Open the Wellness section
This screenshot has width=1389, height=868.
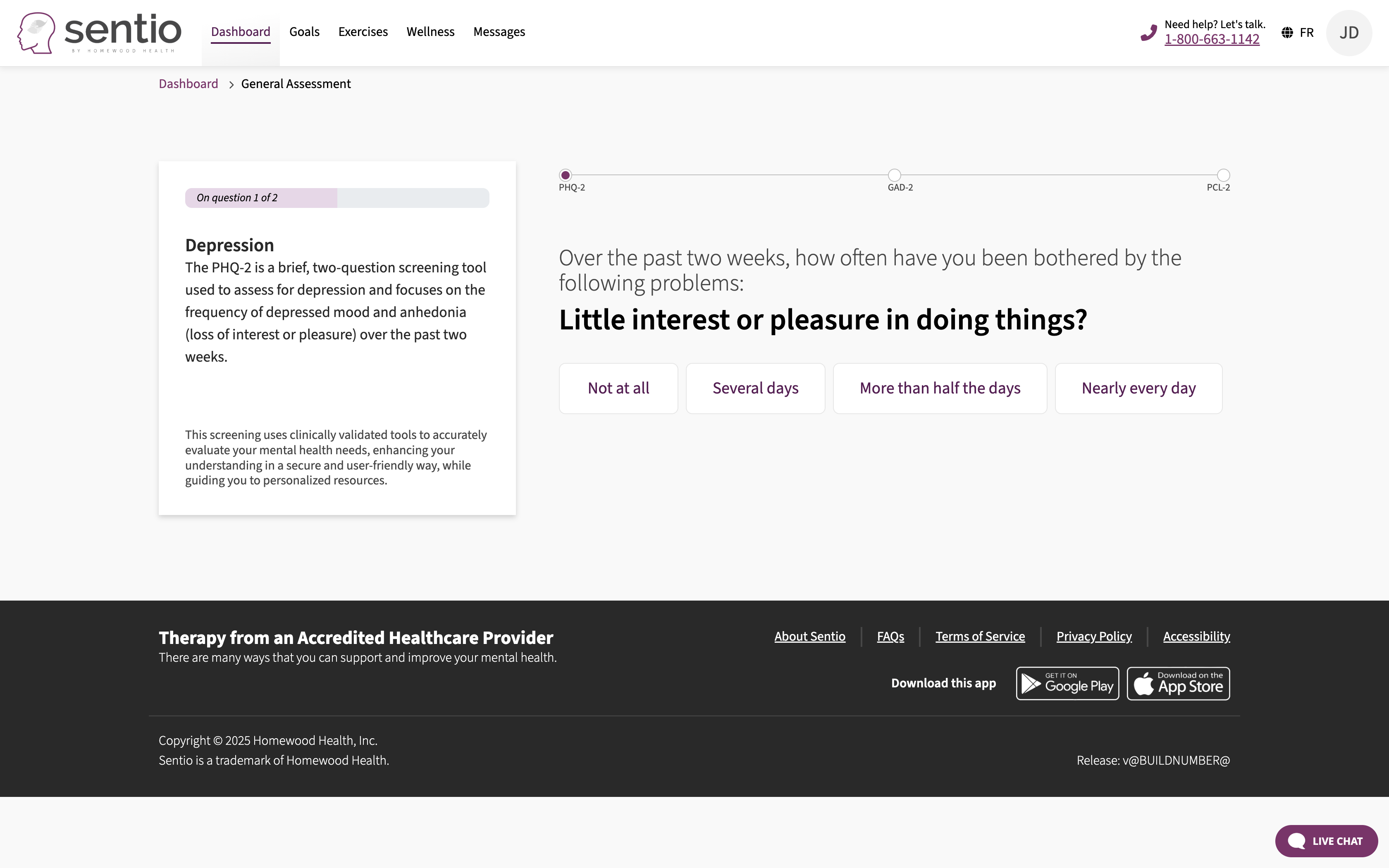click(430, 31)
